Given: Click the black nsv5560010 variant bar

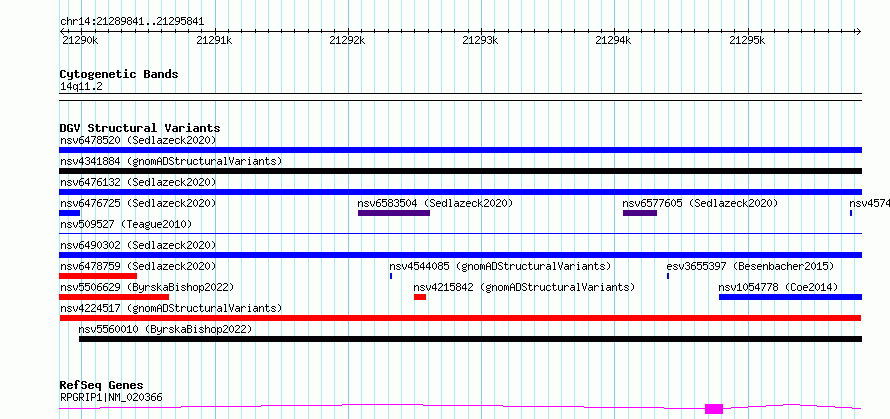Looking at the screenshot, I should pyautogui.click(x=470, y=339).
